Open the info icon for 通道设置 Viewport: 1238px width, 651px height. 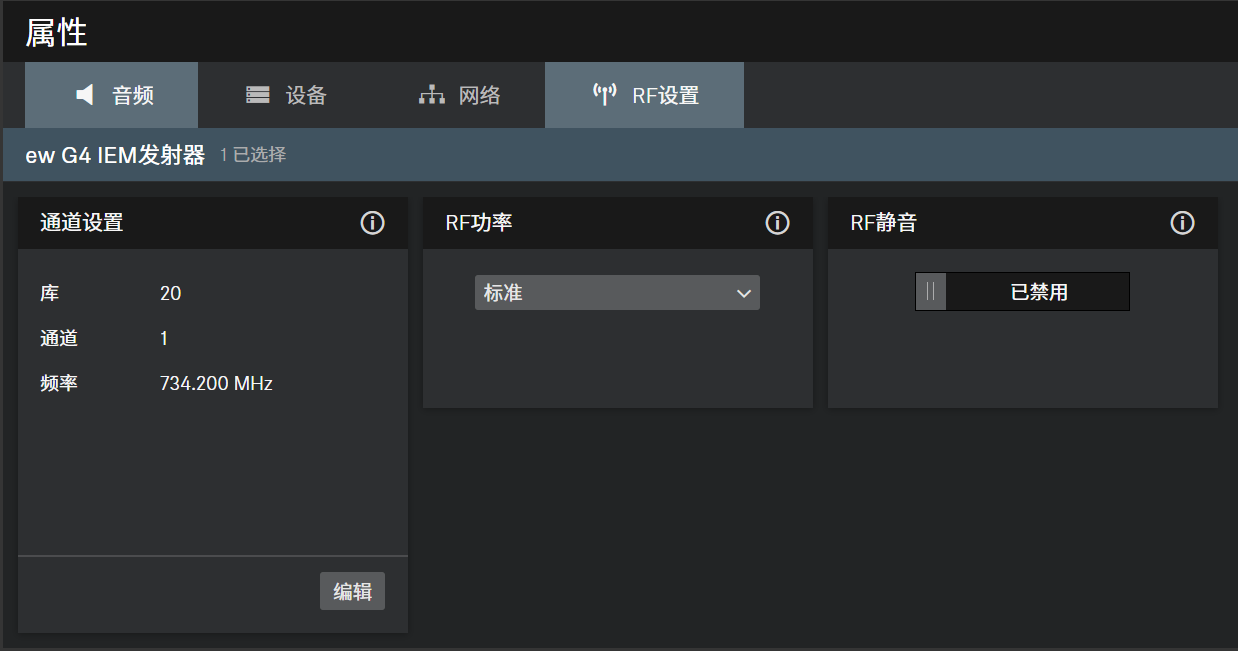point(372,223)
